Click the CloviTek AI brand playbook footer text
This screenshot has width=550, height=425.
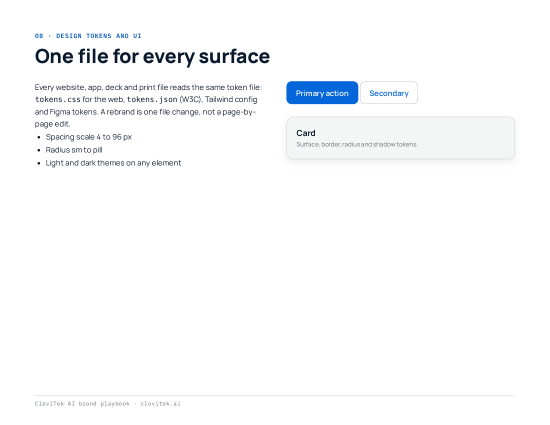click(x=82, y=404)
